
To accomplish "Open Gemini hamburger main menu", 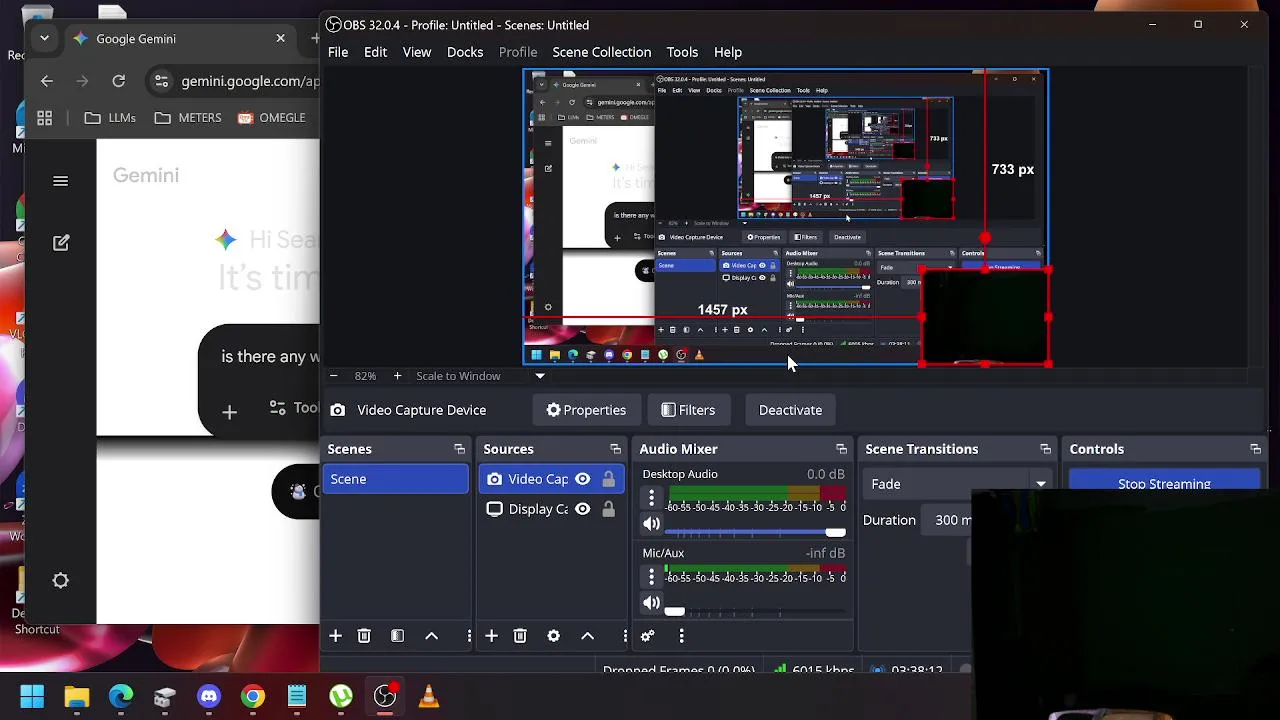I will pos(61,181).
